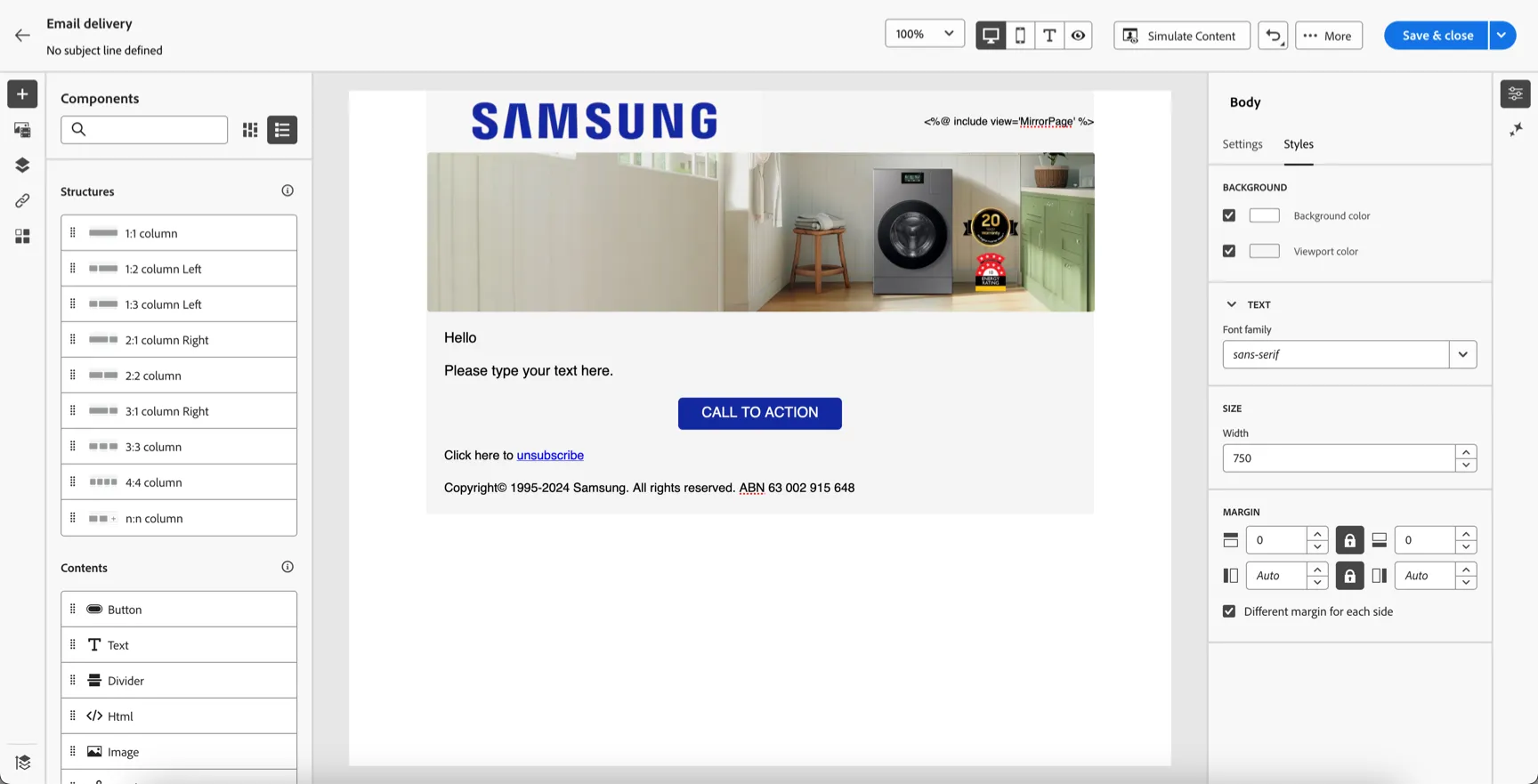Click the left margin Auto stepper arrows
The width and height of the screenshot is (1538, 784).
tap(1317, 576)
